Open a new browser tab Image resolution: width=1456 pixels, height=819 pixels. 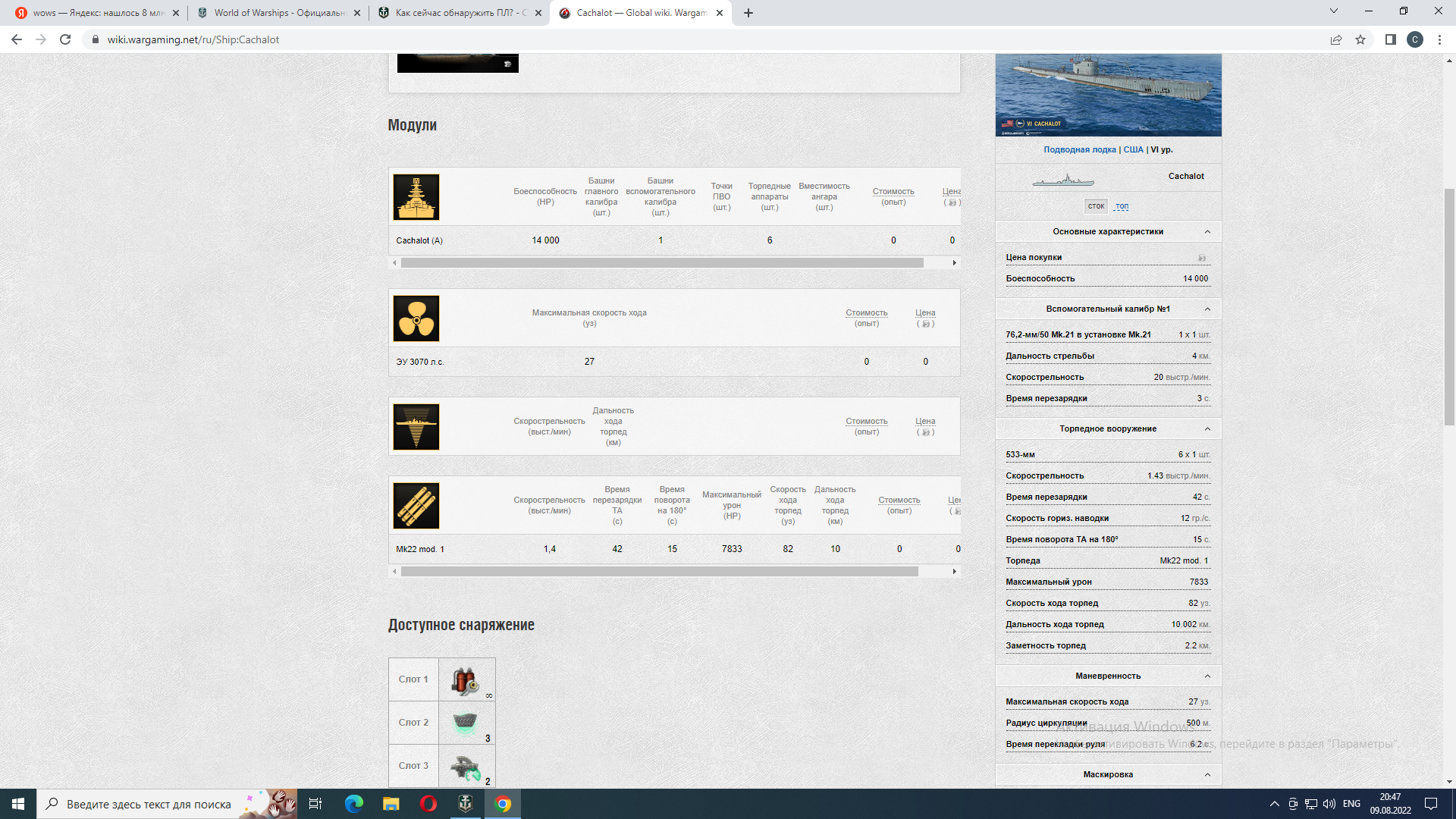point(748,13)
